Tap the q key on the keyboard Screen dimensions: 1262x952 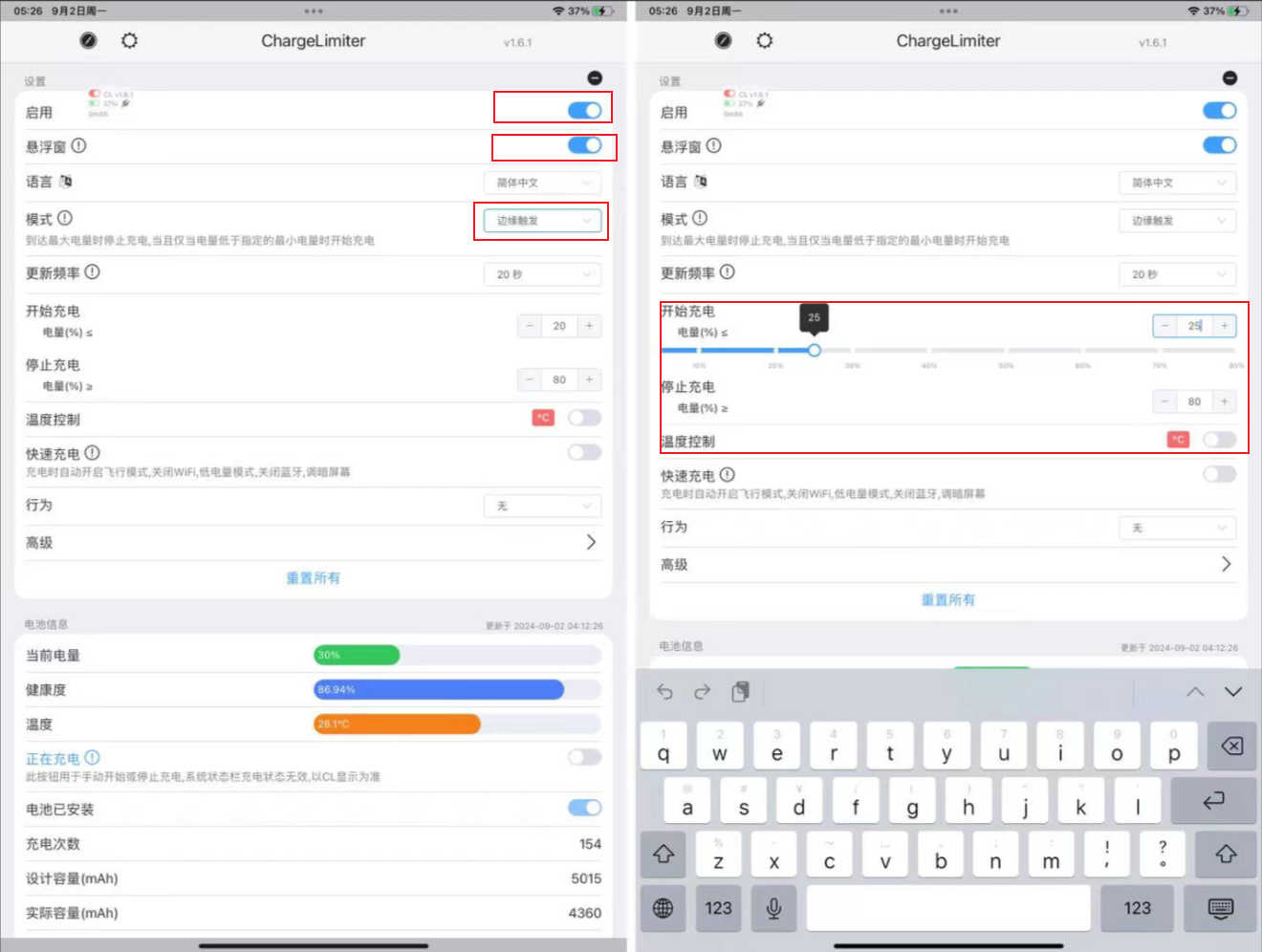tap(664, 746)
